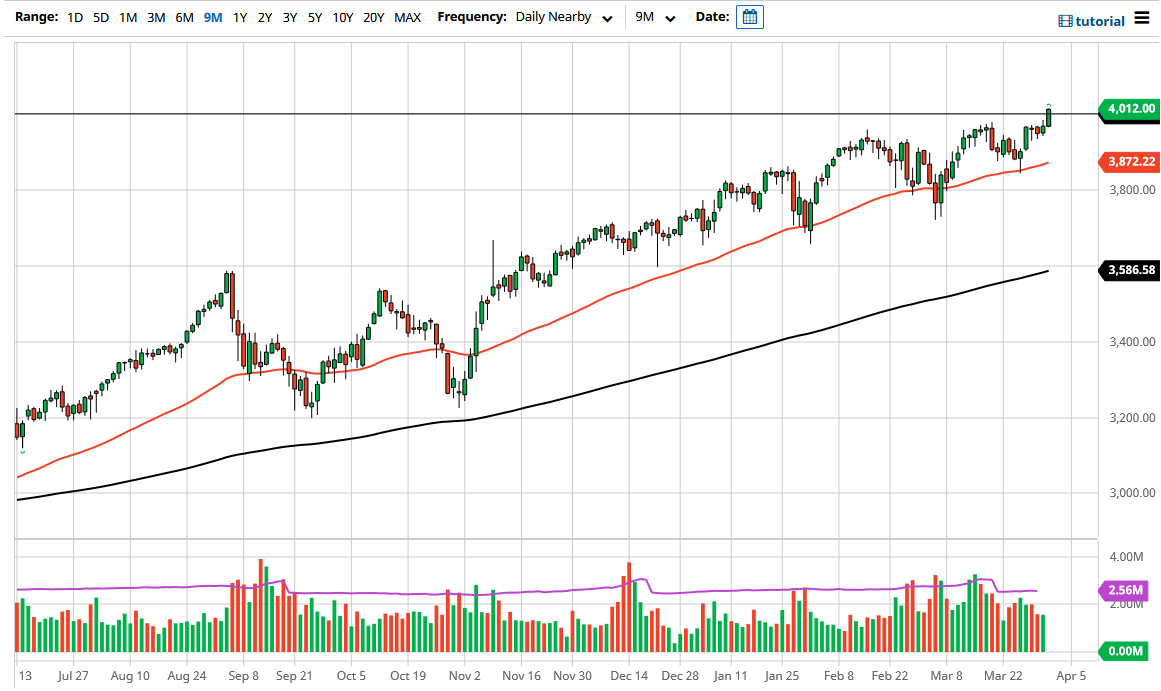Open the date picker calendar icon
The height and width of the screenshot is (691, 1161).
(x=749, y=17)
